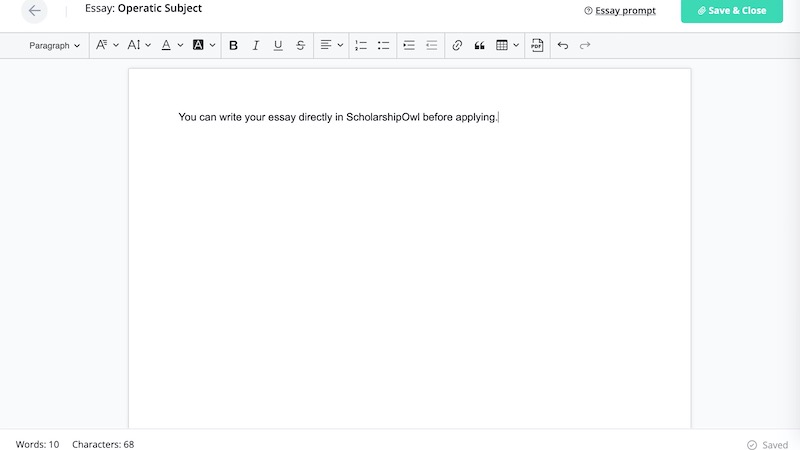
Task: Redo the last undone edit
Action: click(x=585, y=45)
